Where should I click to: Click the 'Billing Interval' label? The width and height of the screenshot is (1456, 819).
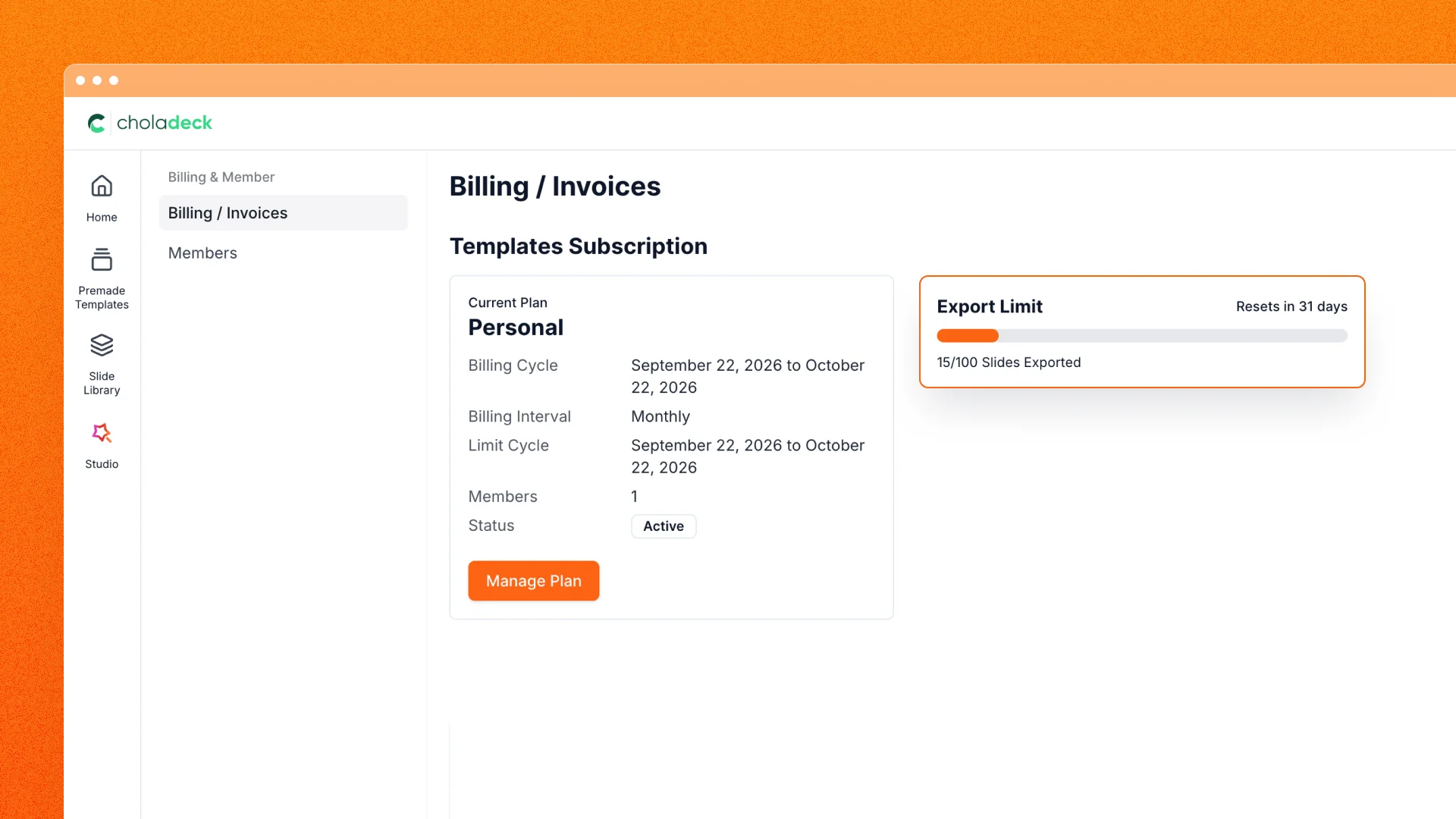click(x=519, y=416)
